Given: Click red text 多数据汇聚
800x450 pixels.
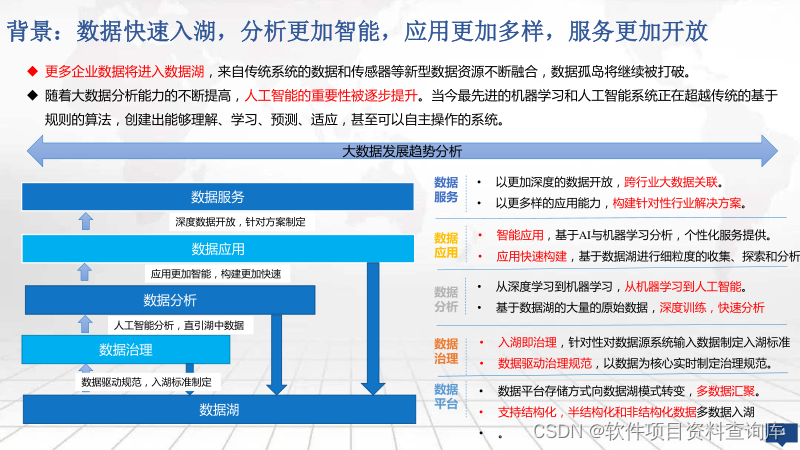Looking at the screenshot, I should [x=726, y=391].
